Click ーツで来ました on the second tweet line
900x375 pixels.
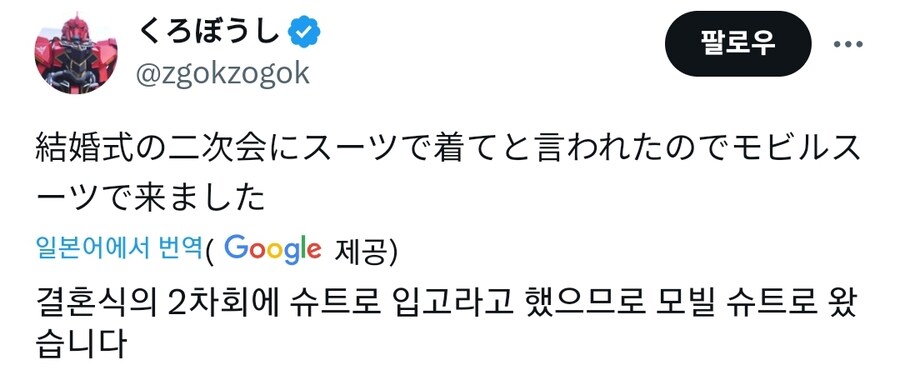coord(150,199)
